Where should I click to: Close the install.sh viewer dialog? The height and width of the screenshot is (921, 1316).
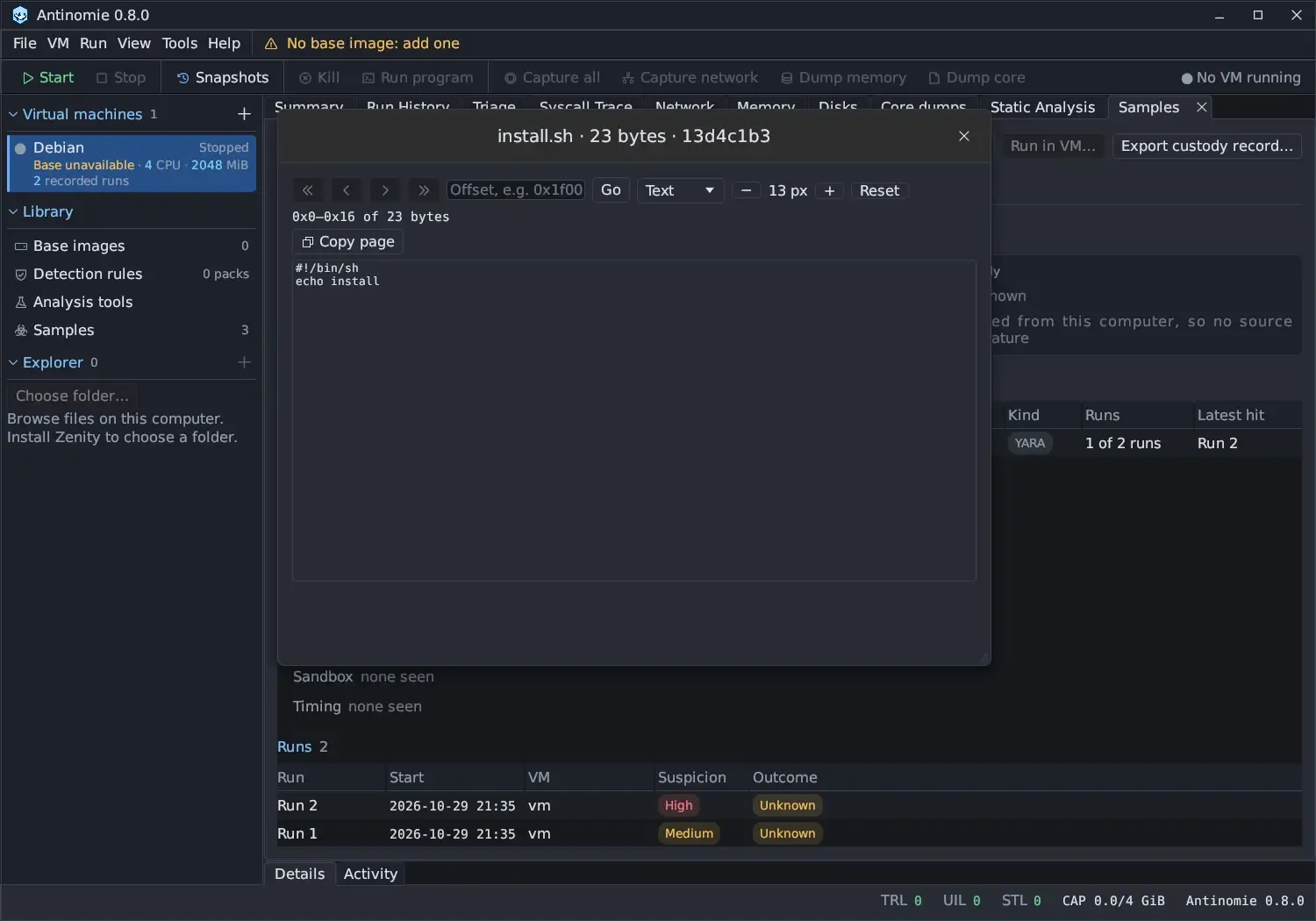tap(964, 136)
